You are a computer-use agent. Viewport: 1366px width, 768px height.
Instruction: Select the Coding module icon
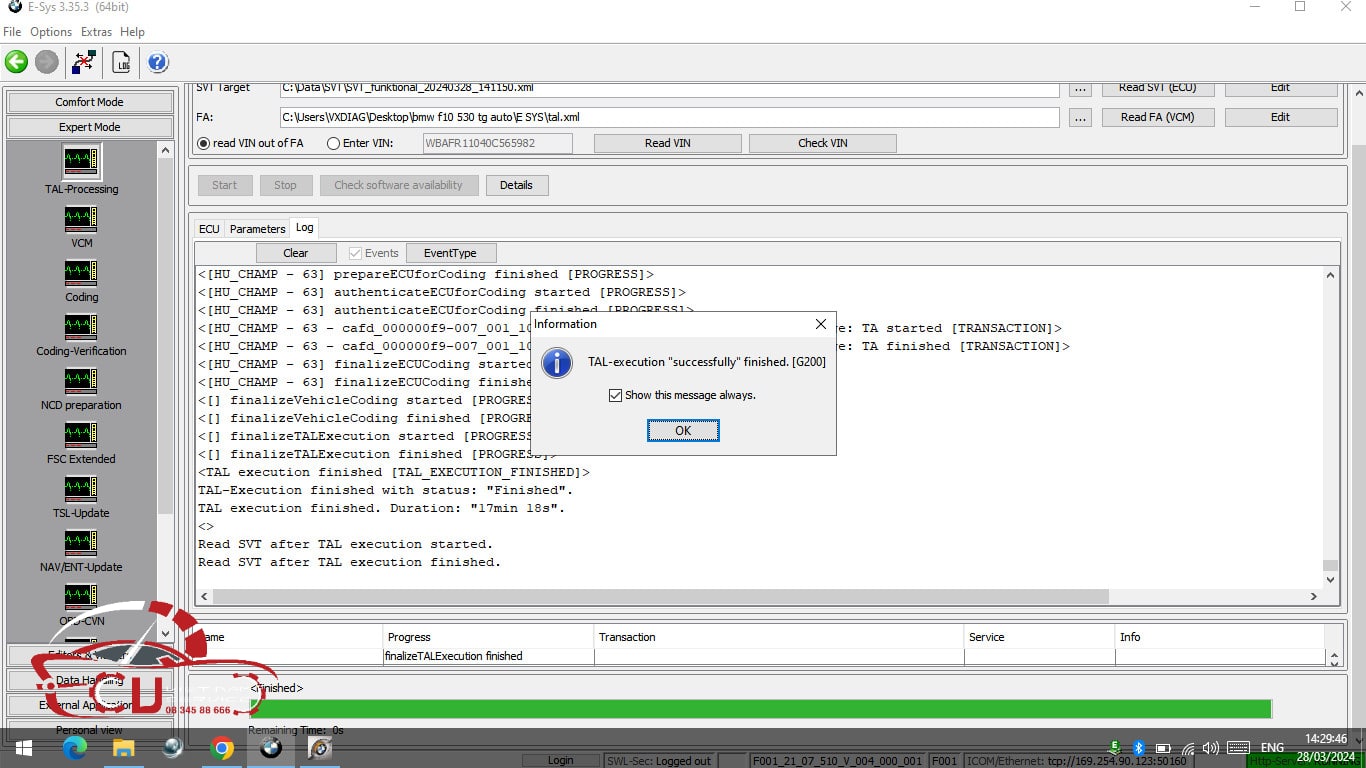coord(81,271)
